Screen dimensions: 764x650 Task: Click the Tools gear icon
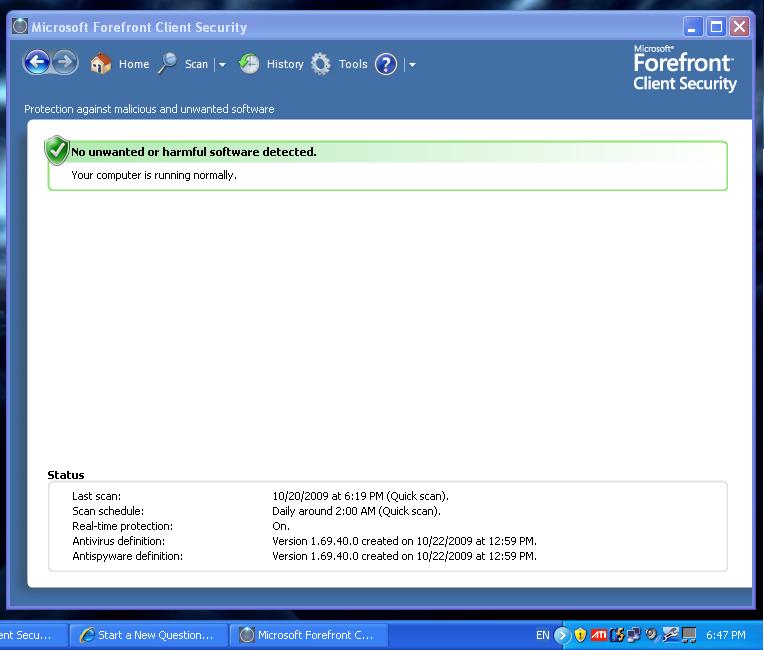(321, 64)
